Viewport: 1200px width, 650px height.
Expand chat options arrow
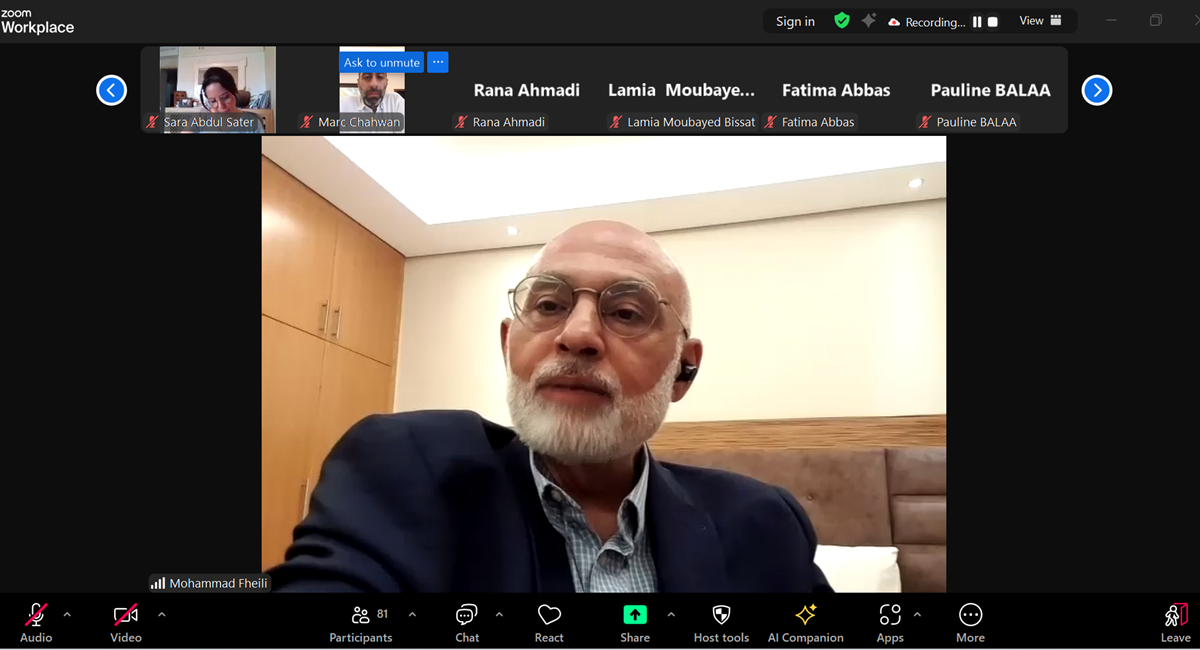point(499,614)
